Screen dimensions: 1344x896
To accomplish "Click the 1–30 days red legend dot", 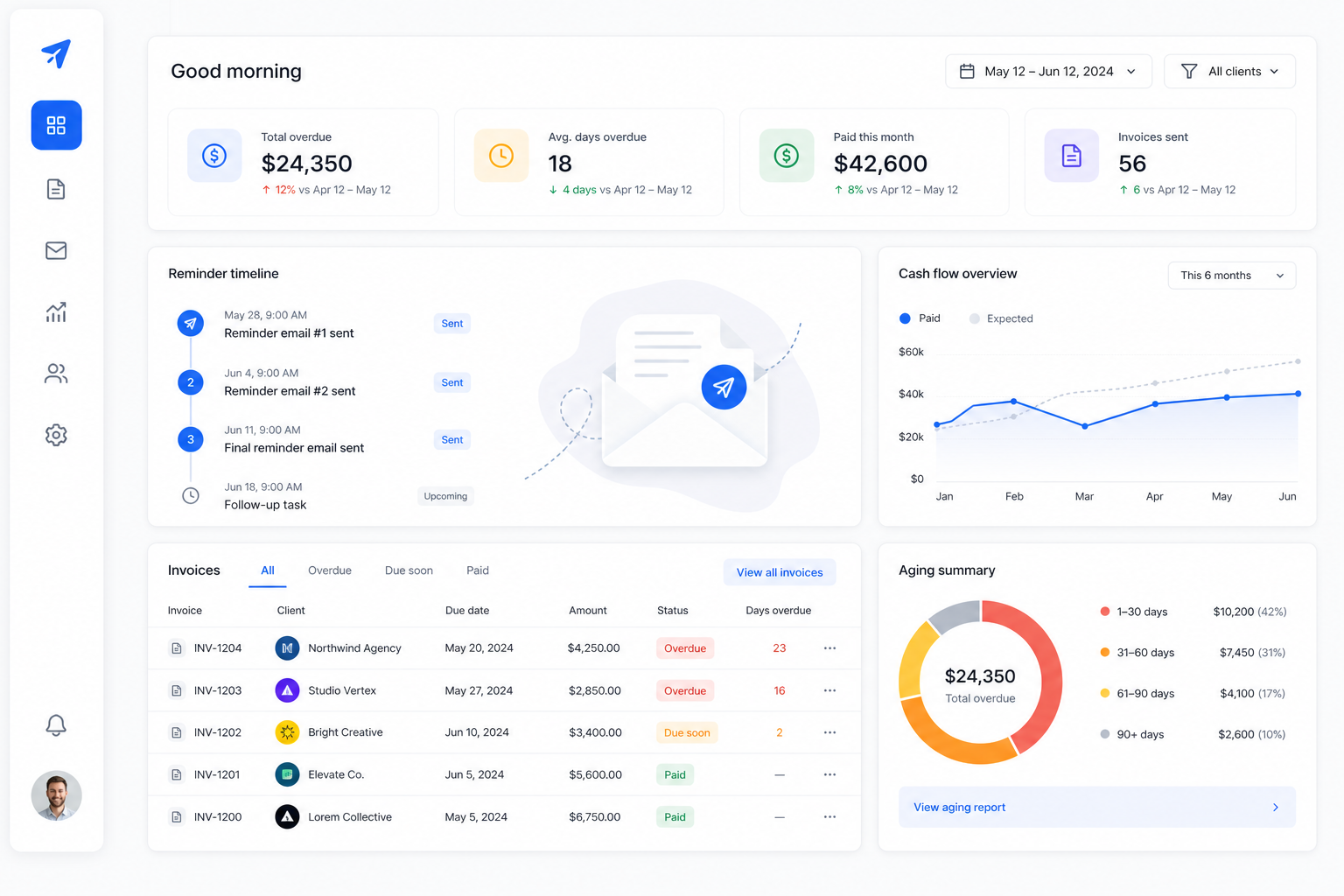I will click(1105, 612).
